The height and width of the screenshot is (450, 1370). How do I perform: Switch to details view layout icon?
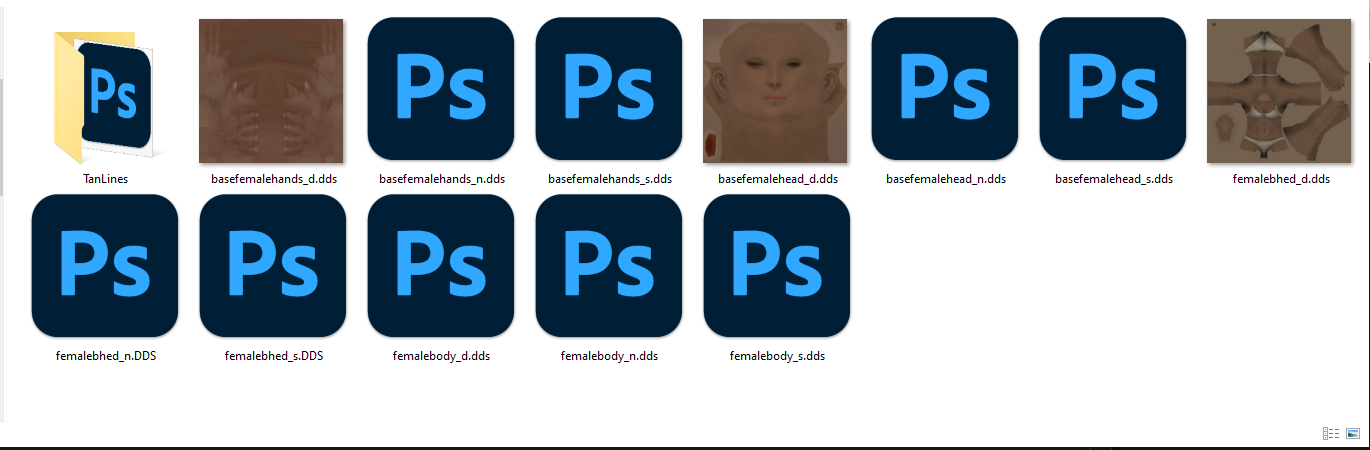[1331, 433]
